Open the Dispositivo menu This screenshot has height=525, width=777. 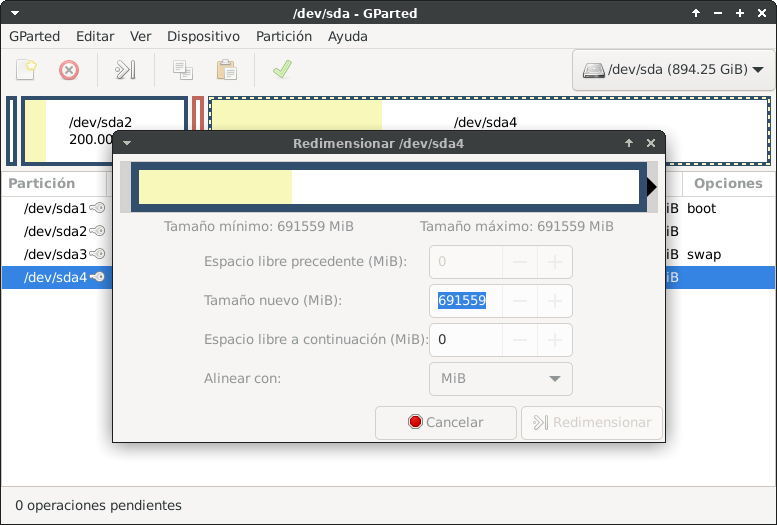203,36
